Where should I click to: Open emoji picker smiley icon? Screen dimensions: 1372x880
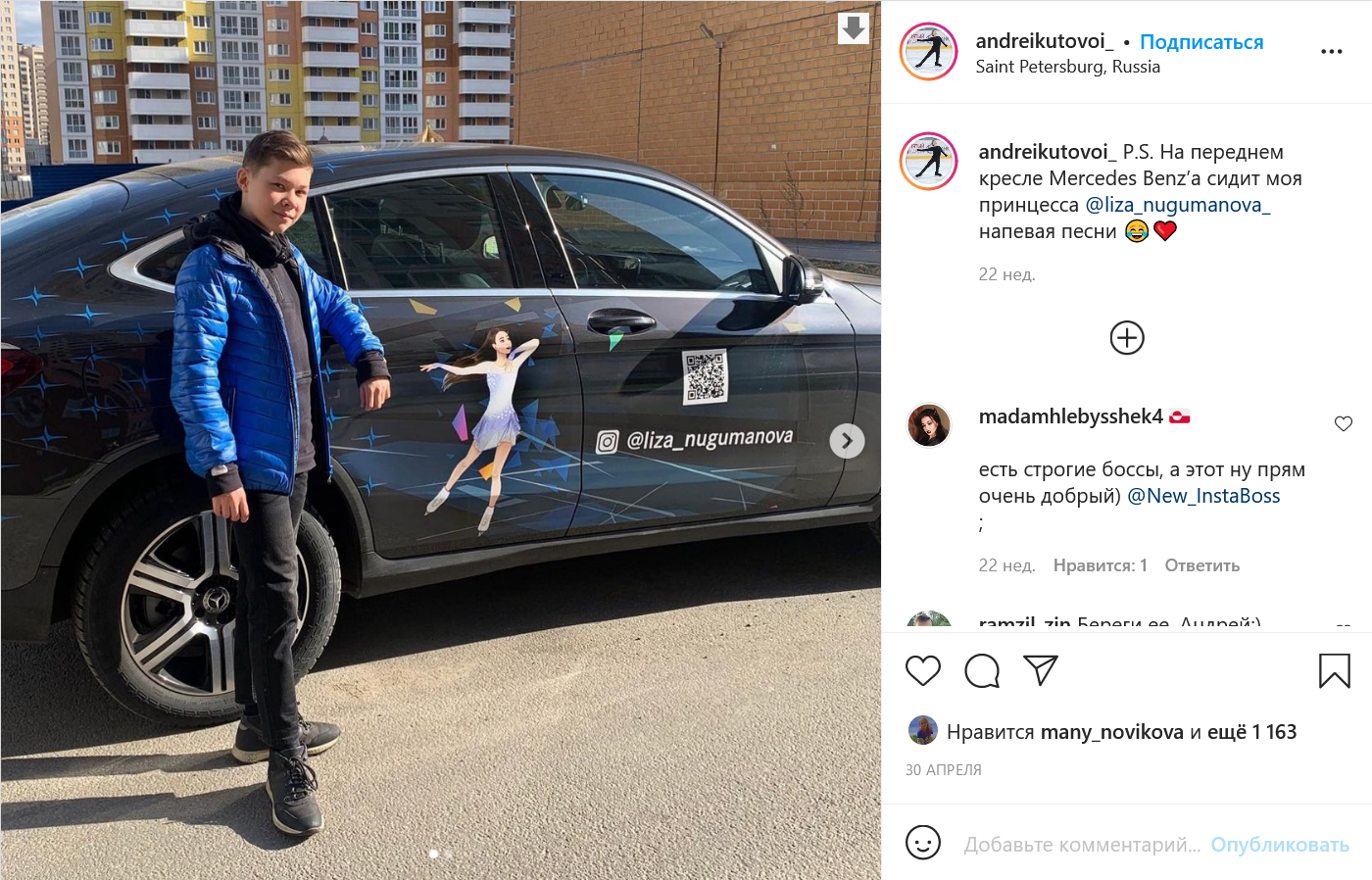923,843
